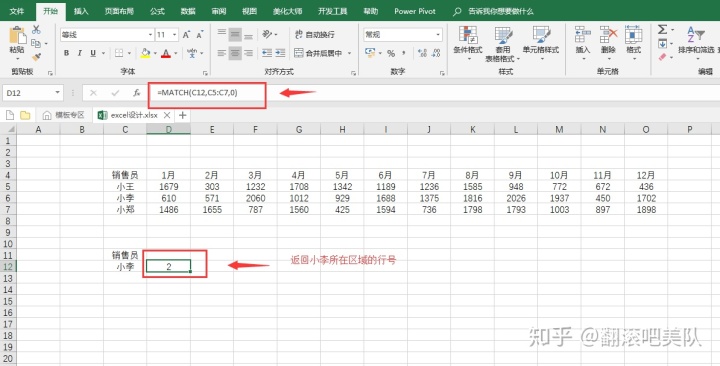720x366 pixels.
Task: Switch to the Data (数据) tab
Action: pos(188,11)
